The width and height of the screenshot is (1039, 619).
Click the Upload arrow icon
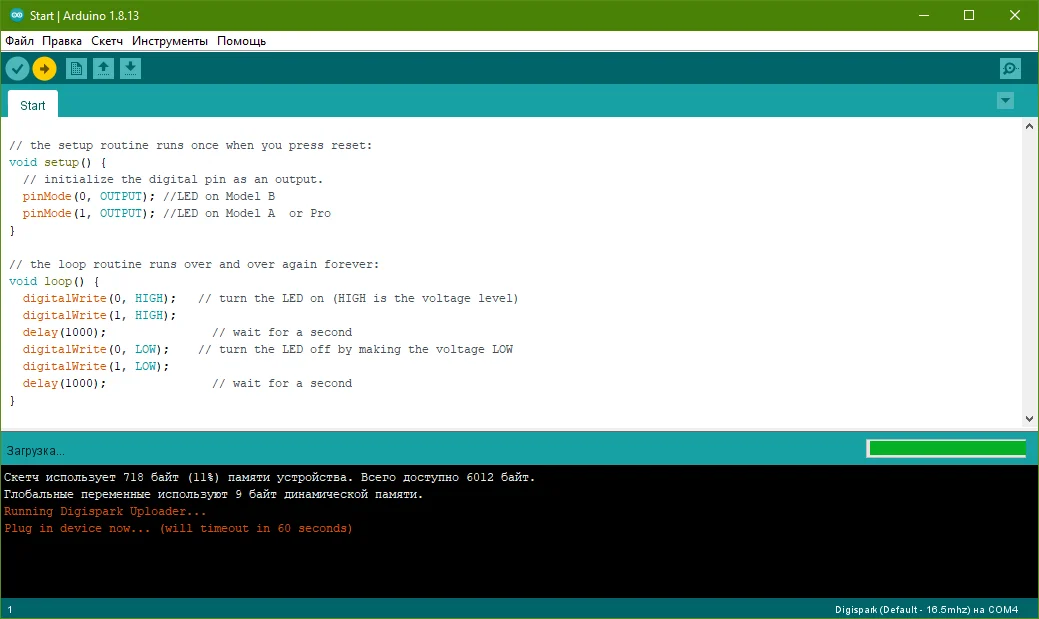(x=44, y=68)
